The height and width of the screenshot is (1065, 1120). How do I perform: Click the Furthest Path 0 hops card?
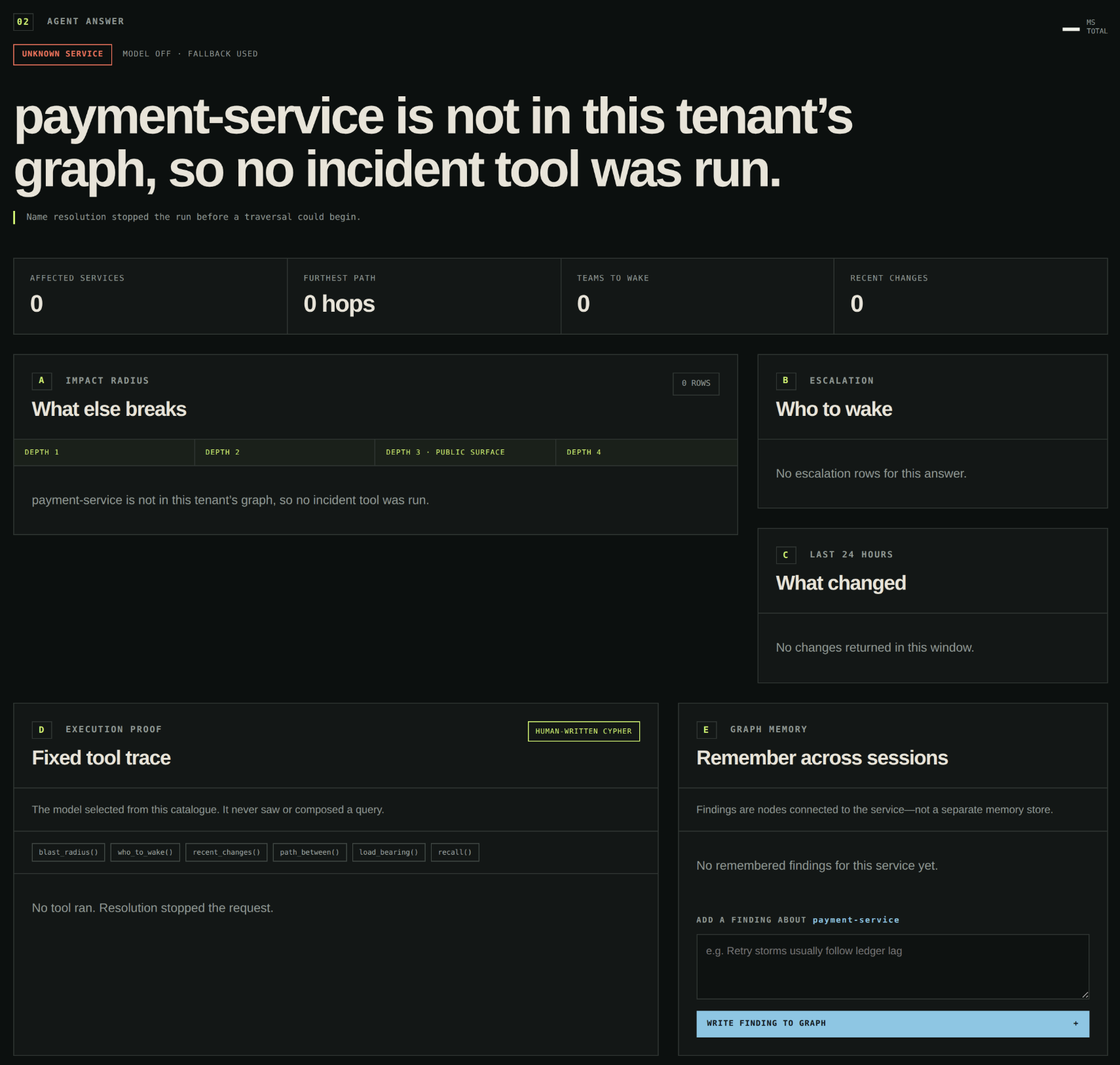(424, 296)
